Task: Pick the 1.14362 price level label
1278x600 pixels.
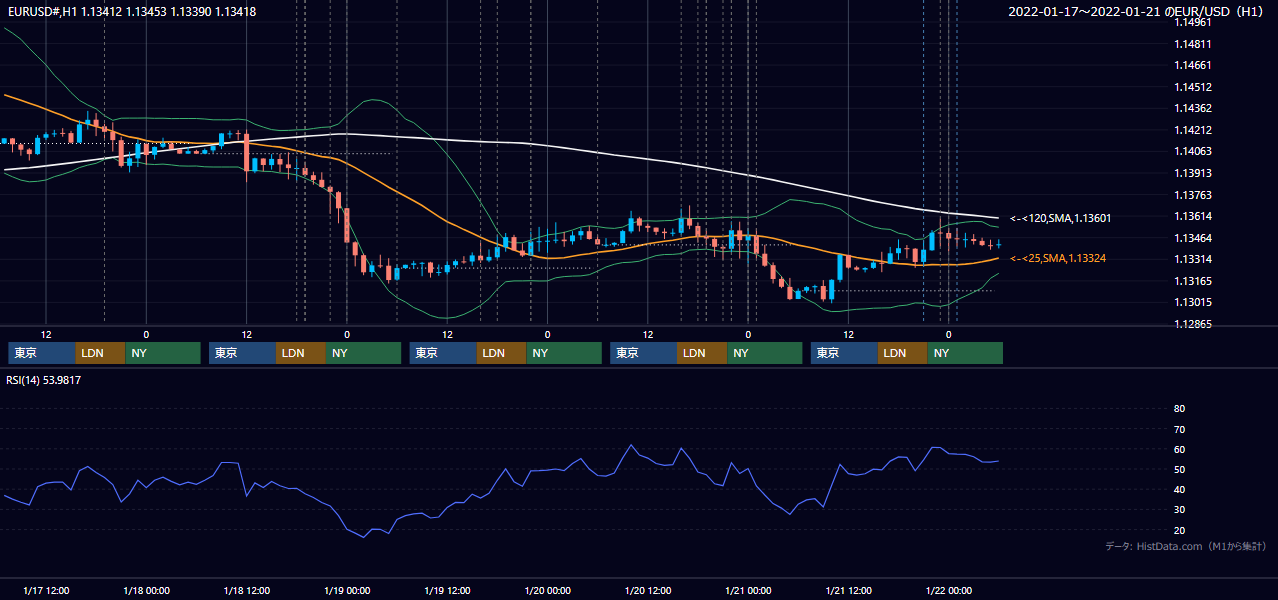Action: [x=1193, y=108]
